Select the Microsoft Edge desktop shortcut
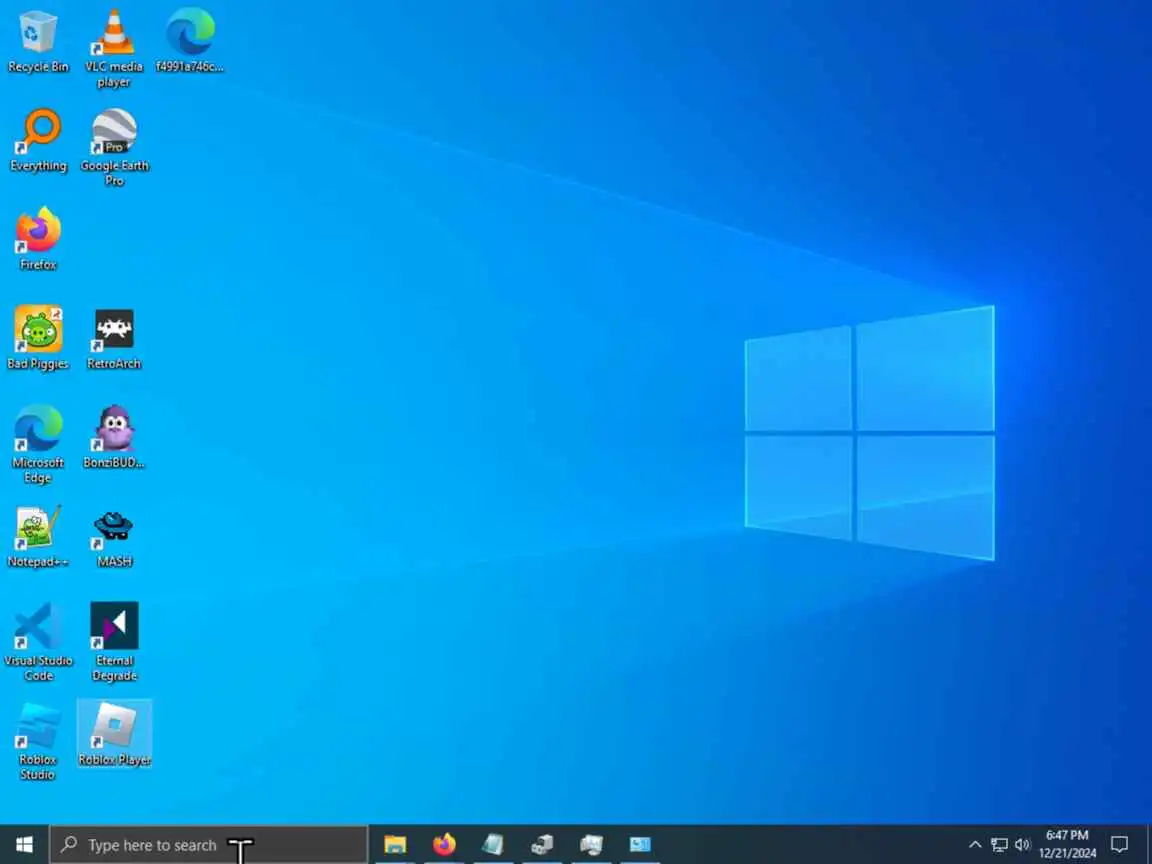This screenshot has height=864, width=1152. (x=38, y=444)
